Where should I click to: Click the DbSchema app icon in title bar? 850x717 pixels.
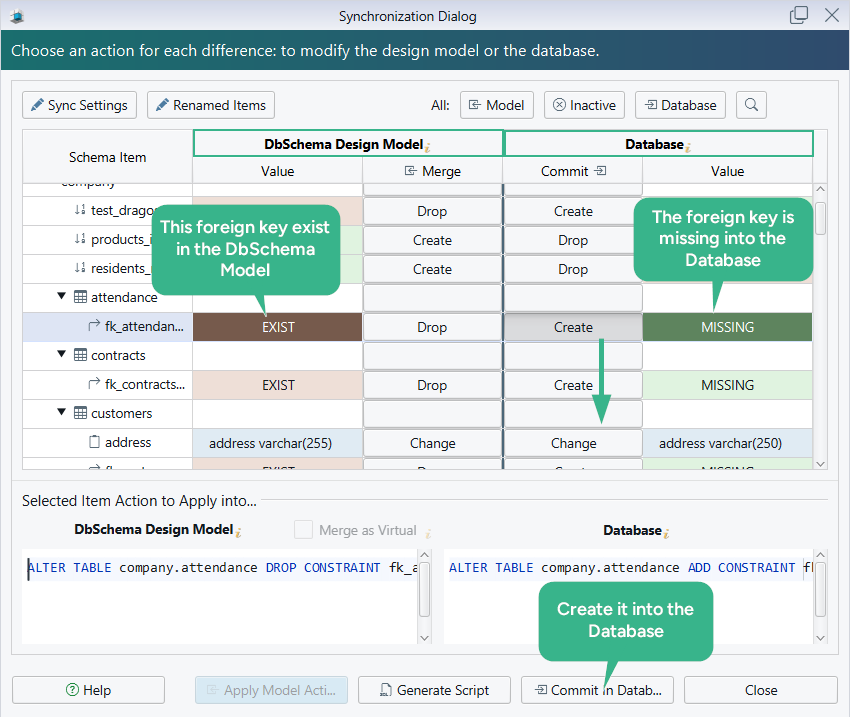tap(17, 16)
